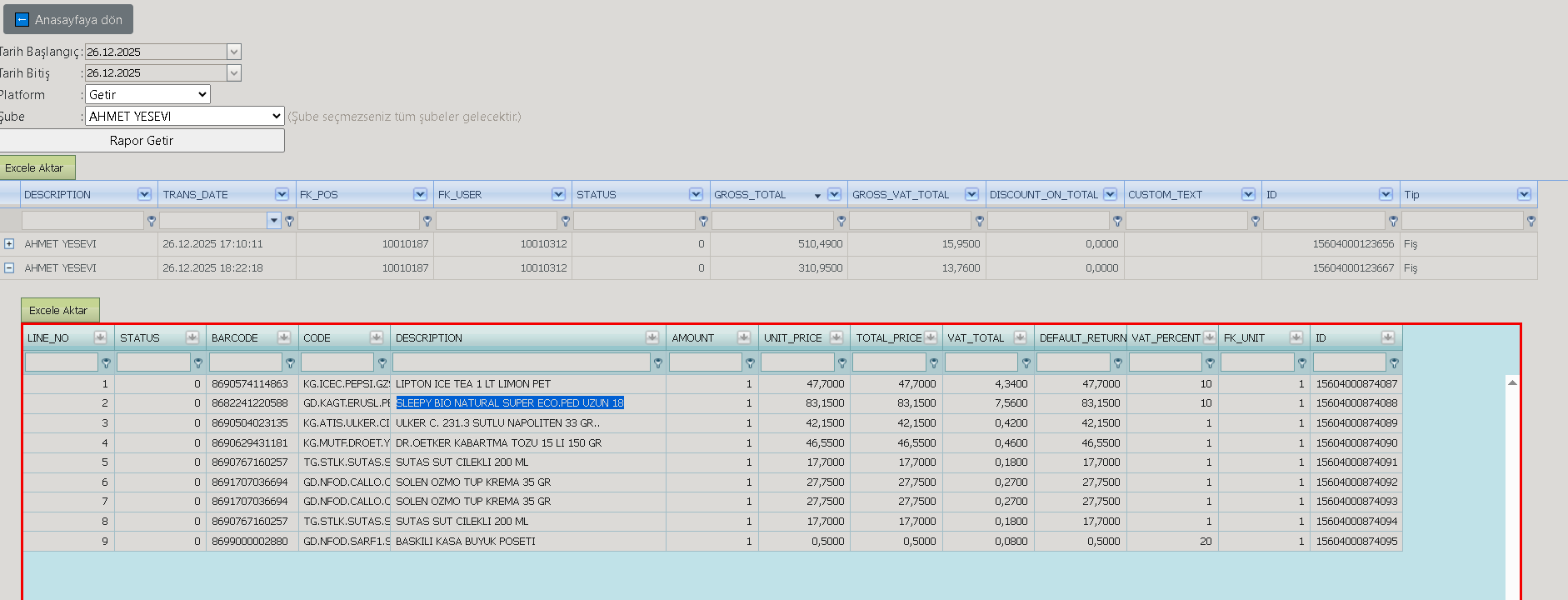Open the Tarih Başlangıç date picker arrow
The height and width of the screenshot is (600, 1568).
click(x=234, y=52)
